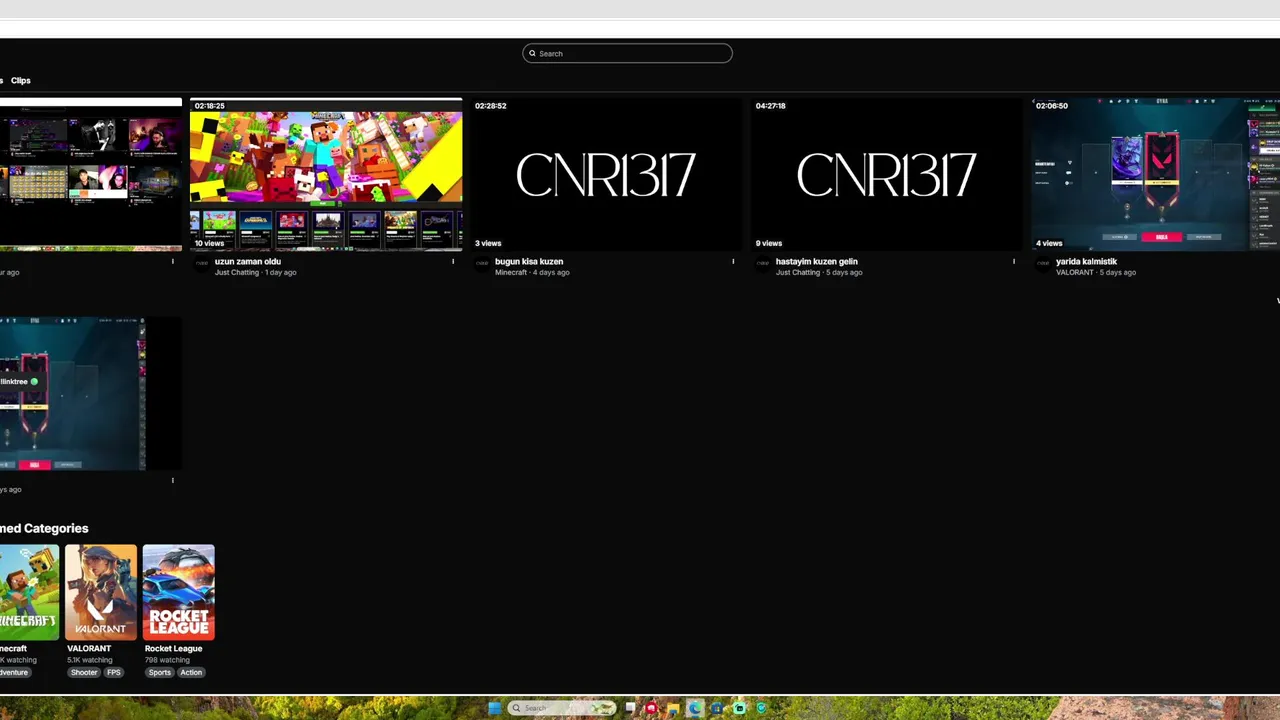Viewport: 1280px width, 720px height.
Task: Open options menu for 'uzun zaman oldu' video
Action: coord(453,262)
